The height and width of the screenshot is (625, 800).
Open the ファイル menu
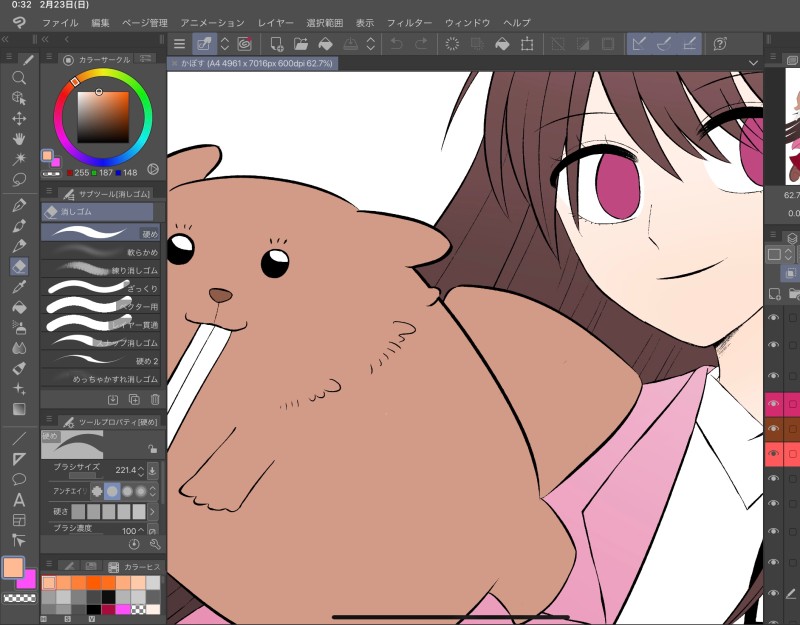point(60,23)
